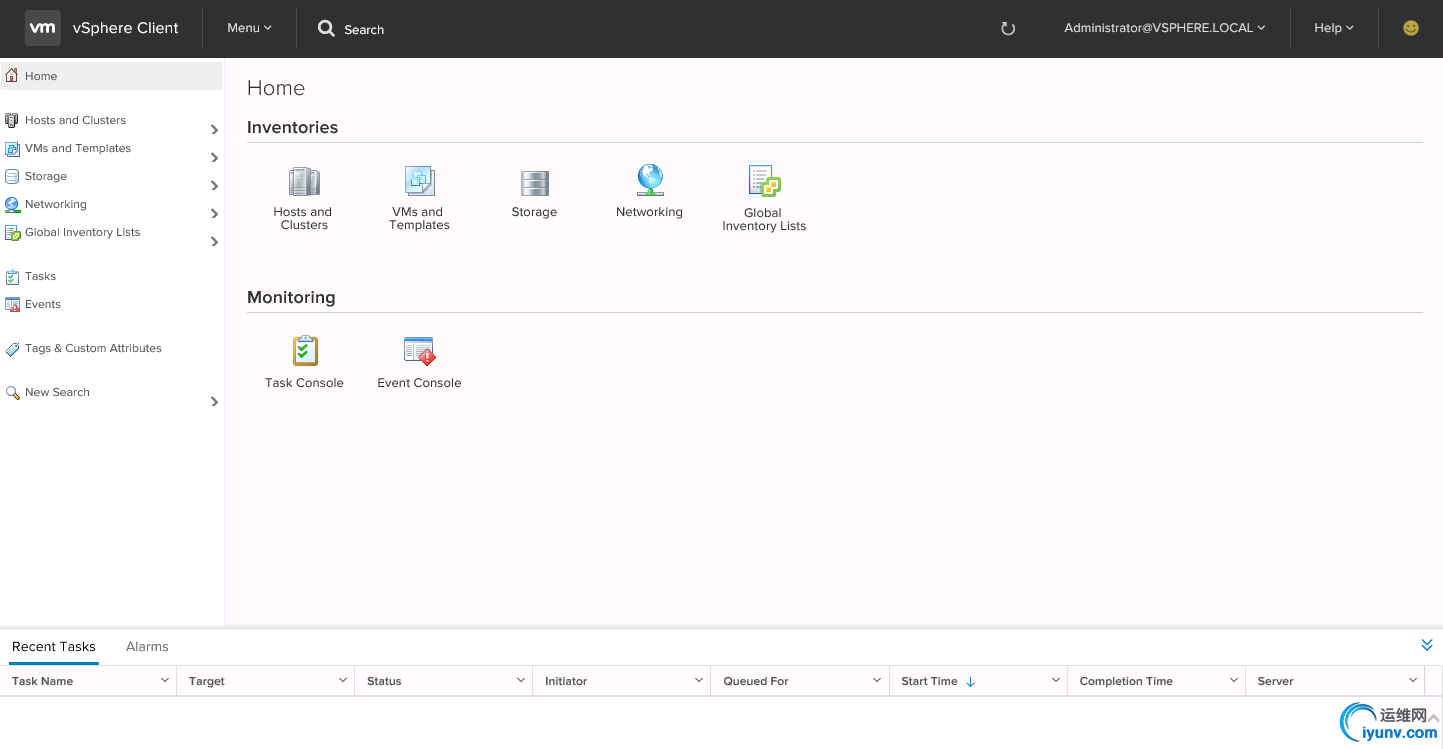1443x749 pixels.
Task: Switch to the Recent Tasks tab
Action: pyautogui.click(x=54, y=646)
